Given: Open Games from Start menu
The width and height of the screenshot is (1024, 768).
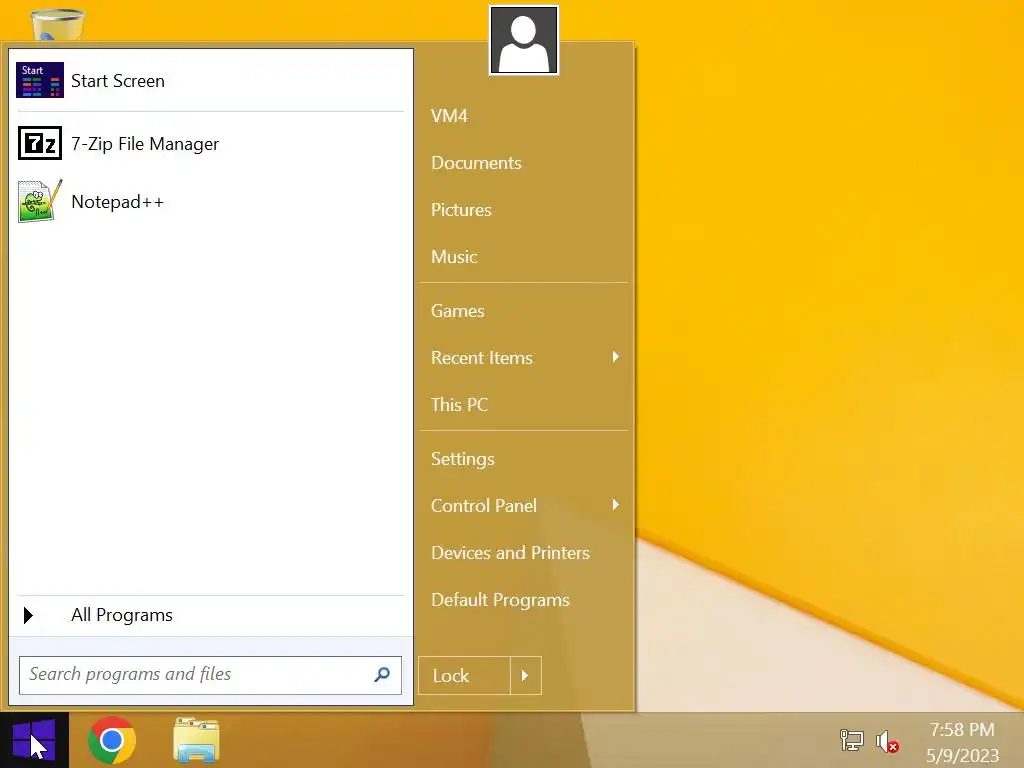Looking at the screenshot, I should (457, 311).
